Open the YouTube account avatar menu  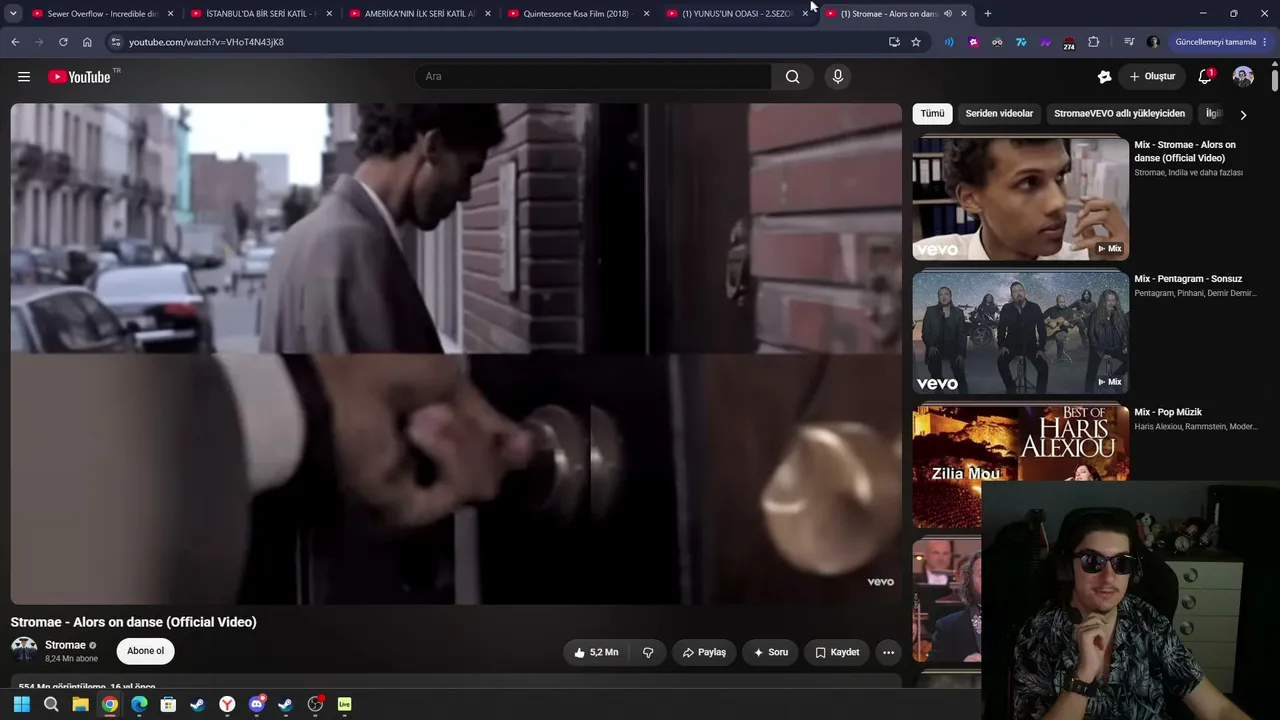pos(1243,77)
